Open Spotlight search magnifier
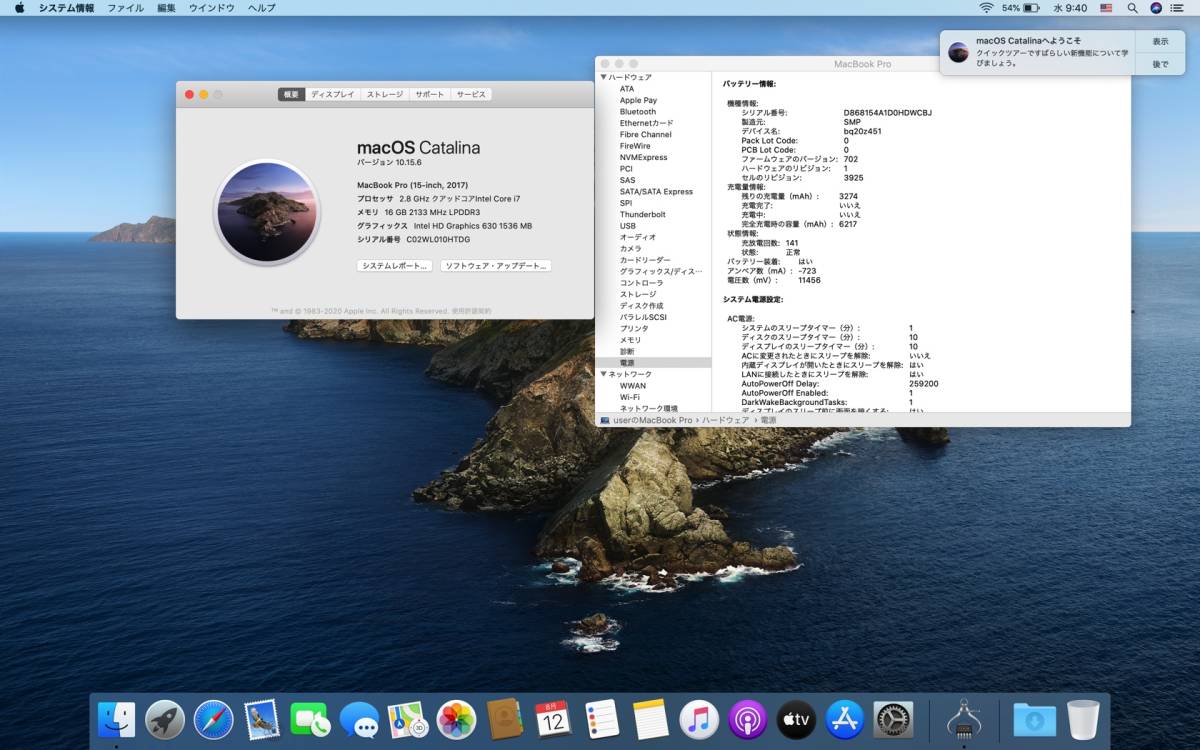 pyautogui.click(x=1130, y=8)
